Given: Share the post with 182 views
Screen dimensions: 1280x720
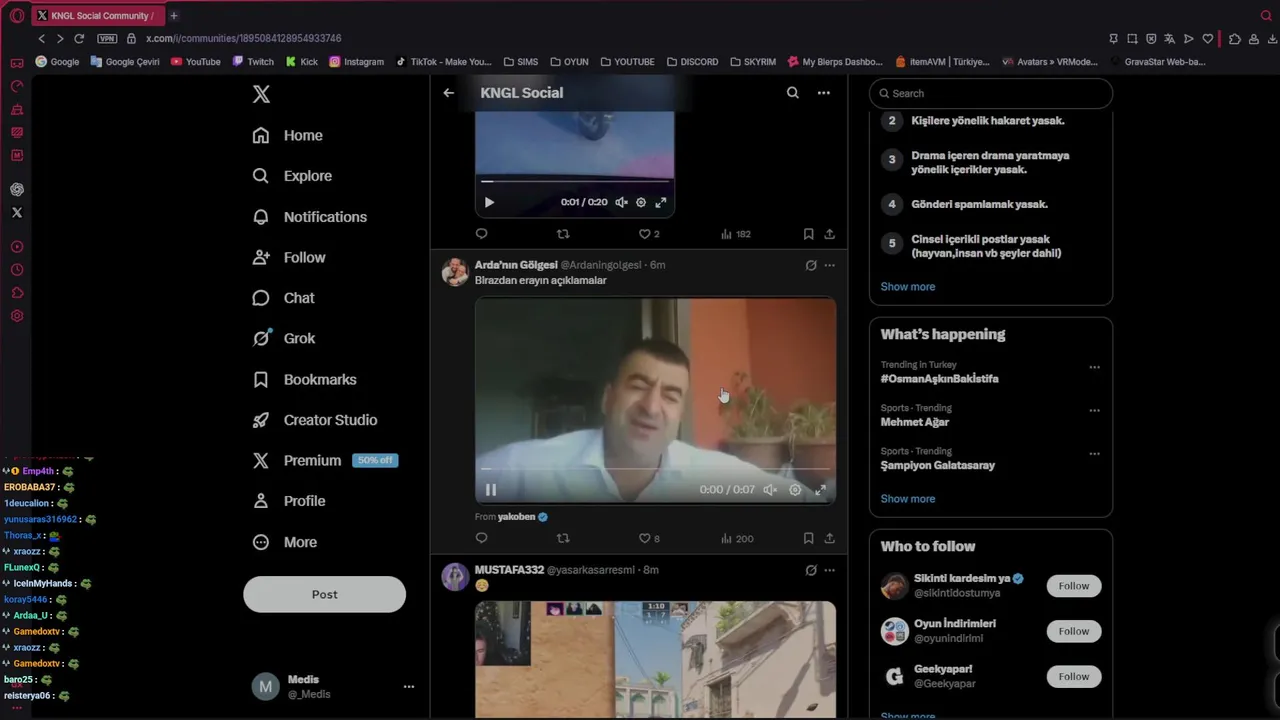Looking at the screenshot, I should (829, 234).
